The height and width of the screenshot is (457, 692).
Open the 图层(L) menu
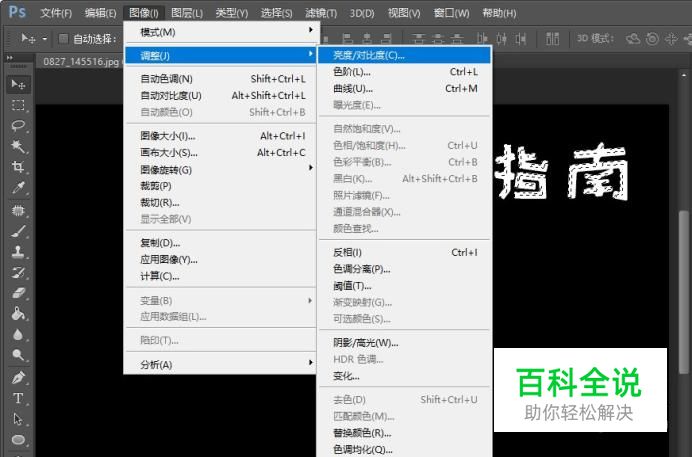tap(187, 13)
